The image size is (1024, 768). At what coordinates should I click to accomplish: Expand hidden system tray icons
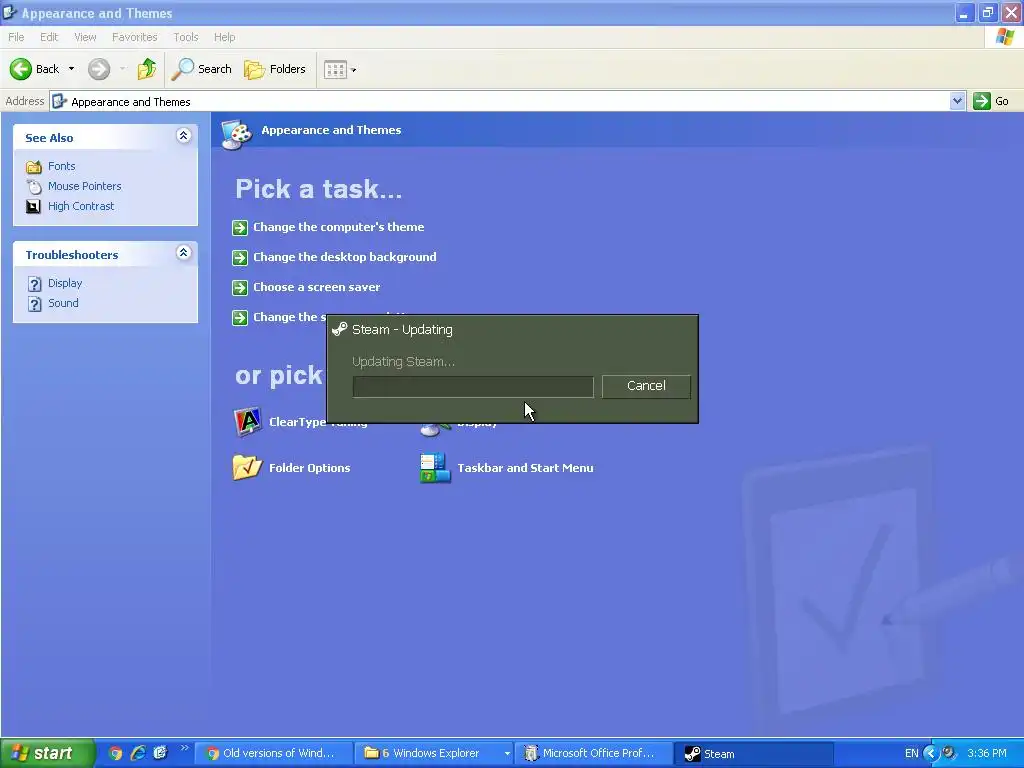click(931, 753)
